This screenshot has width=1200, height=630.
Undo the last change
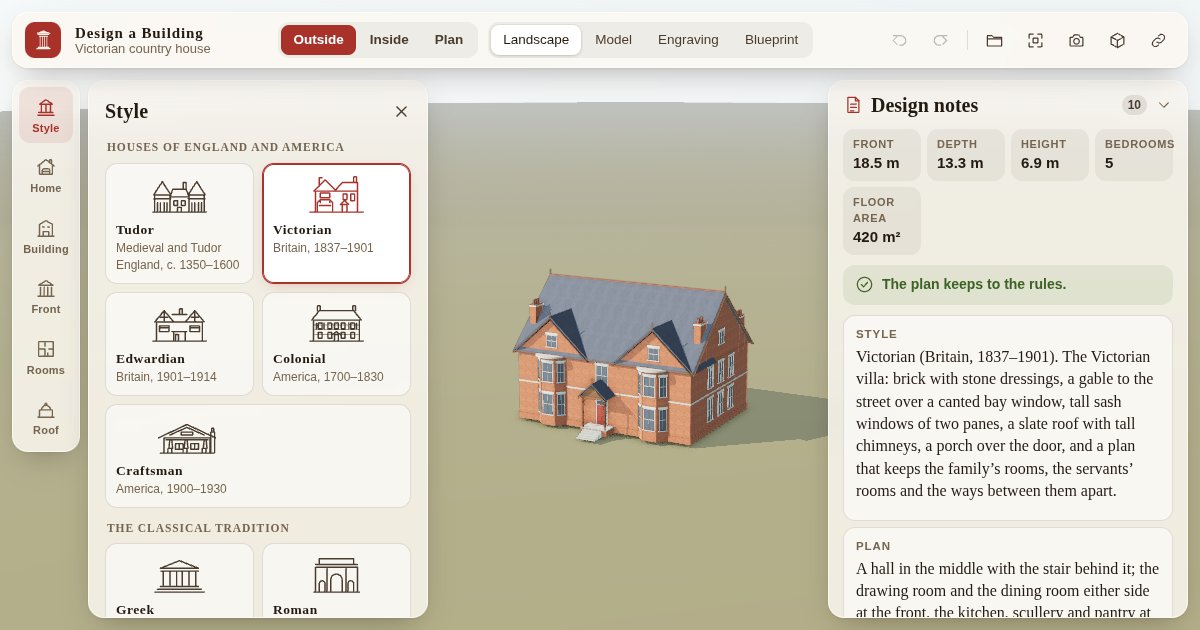(900, 40)
